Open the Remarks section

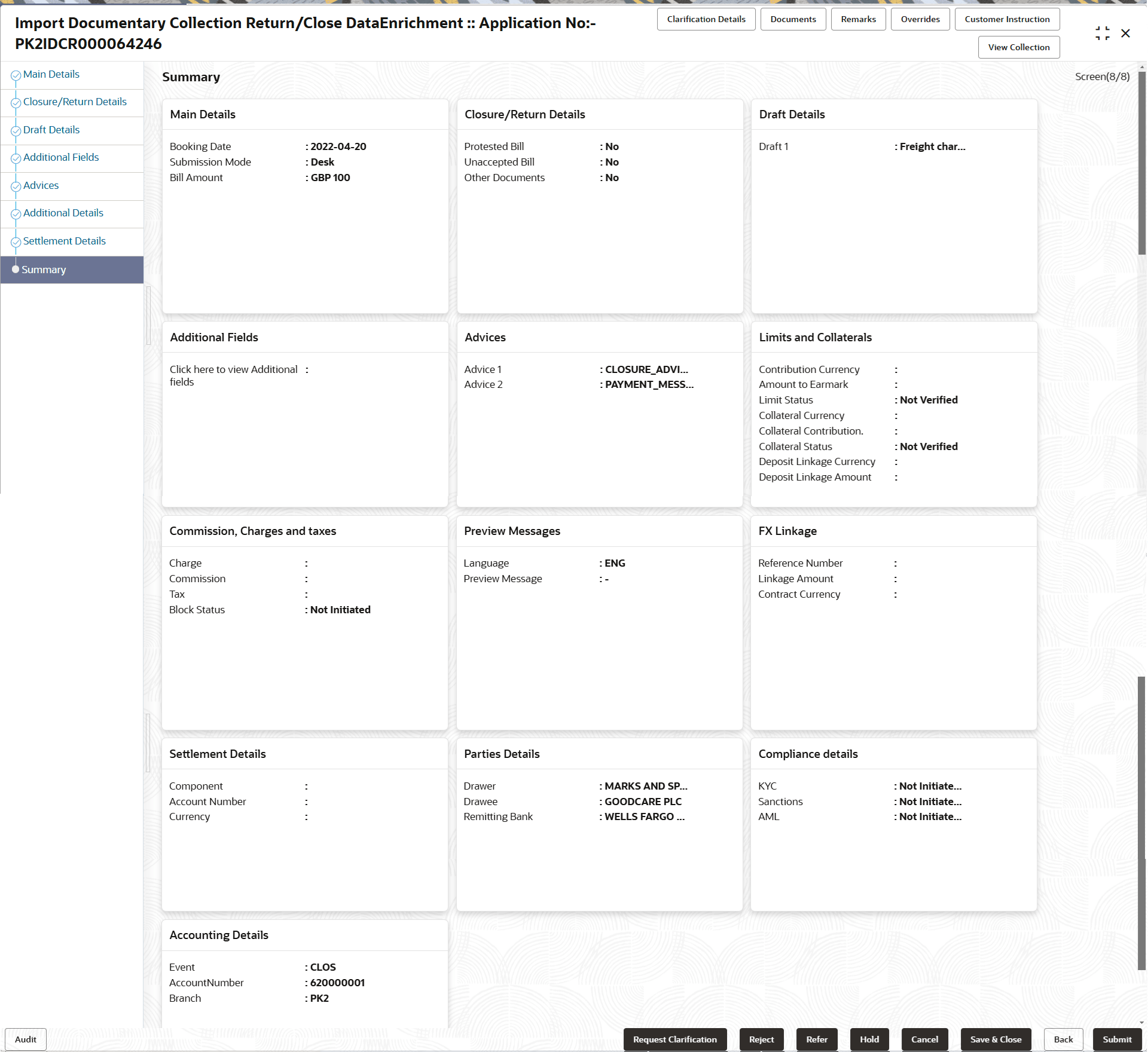(857, 19)
